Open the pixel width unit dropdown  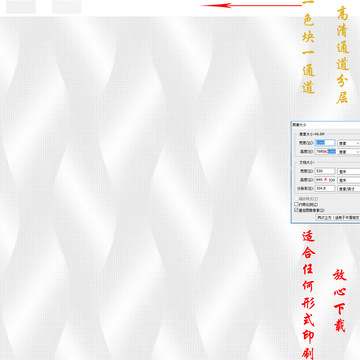pyautogui.click(x=349, y=143)
